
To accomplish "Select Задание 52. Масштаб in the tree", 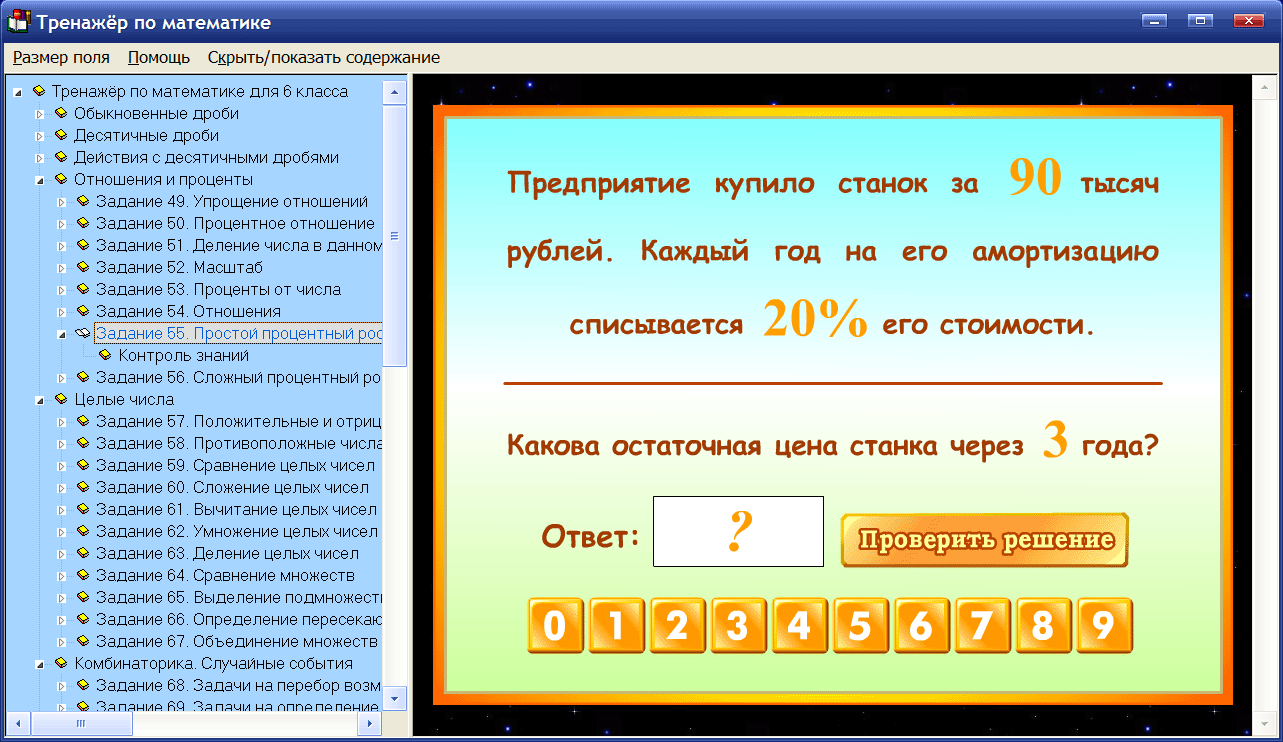I will 173,267.
